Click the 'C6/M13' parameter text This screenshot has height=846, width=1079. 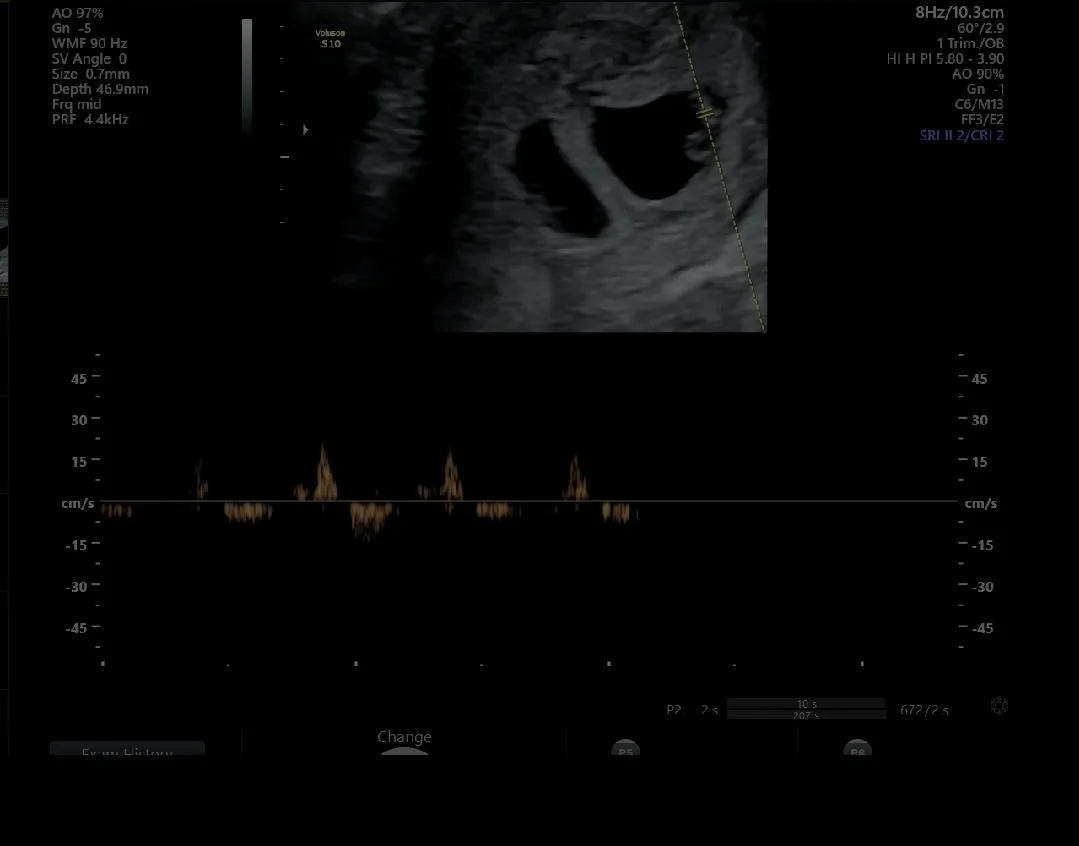979,104
